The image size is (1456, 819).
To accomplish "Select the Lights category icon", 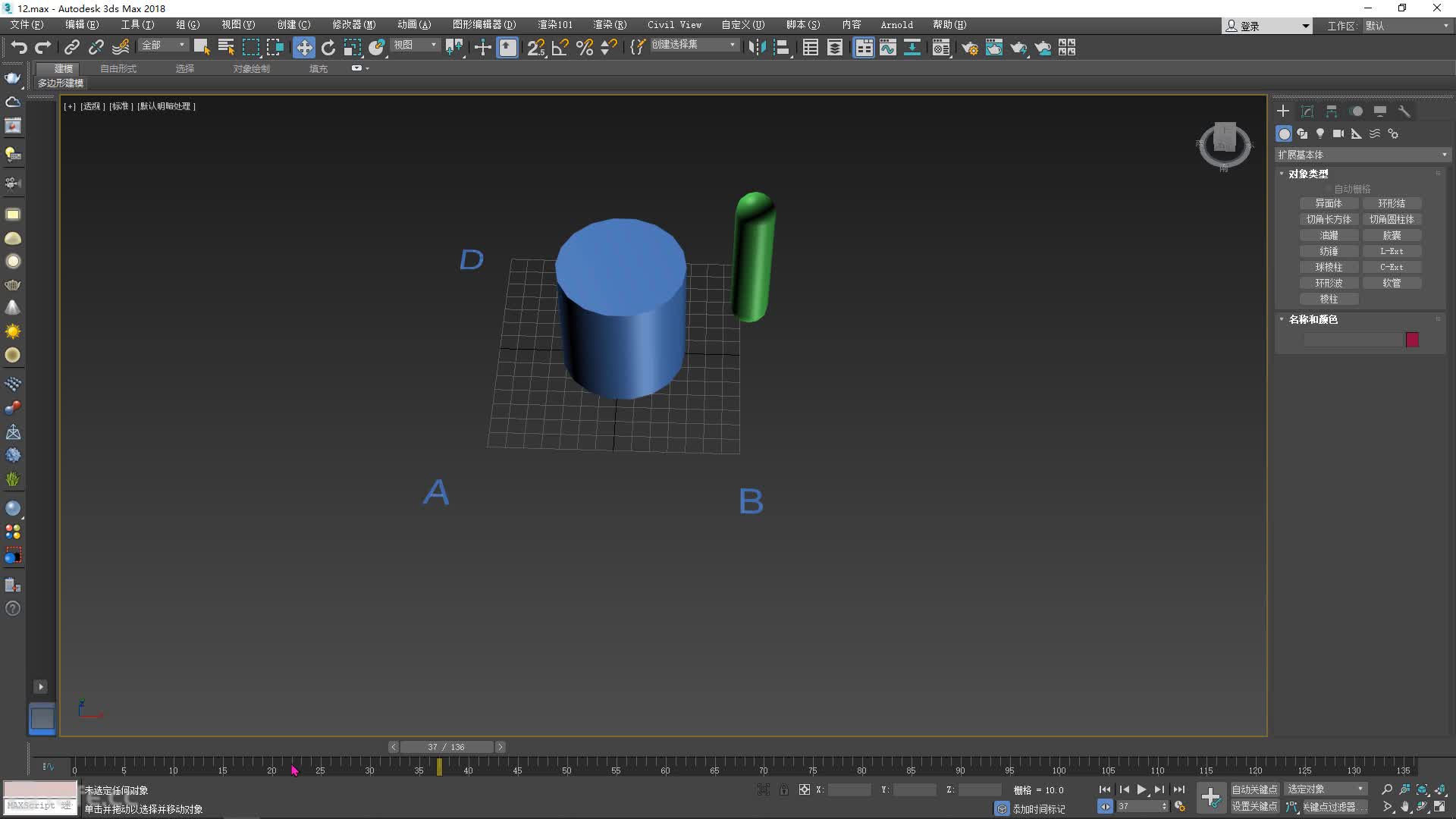I will click(1320, 133).
